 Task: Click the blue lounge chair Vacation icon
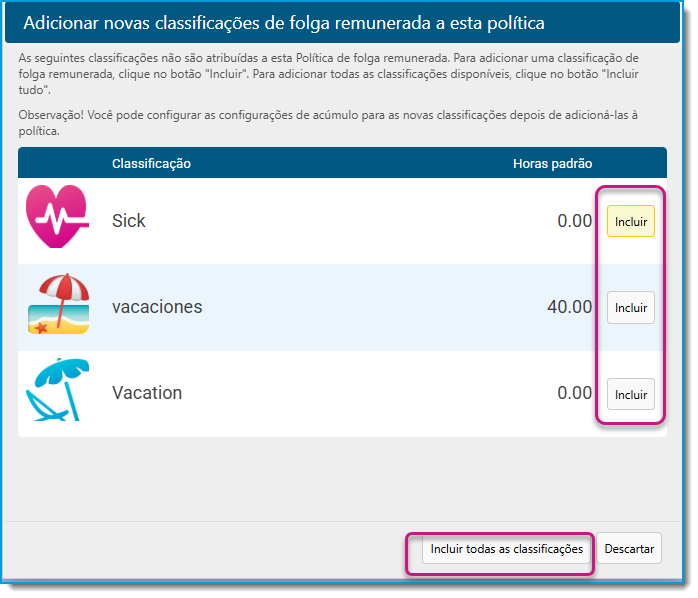click(57, 391)
